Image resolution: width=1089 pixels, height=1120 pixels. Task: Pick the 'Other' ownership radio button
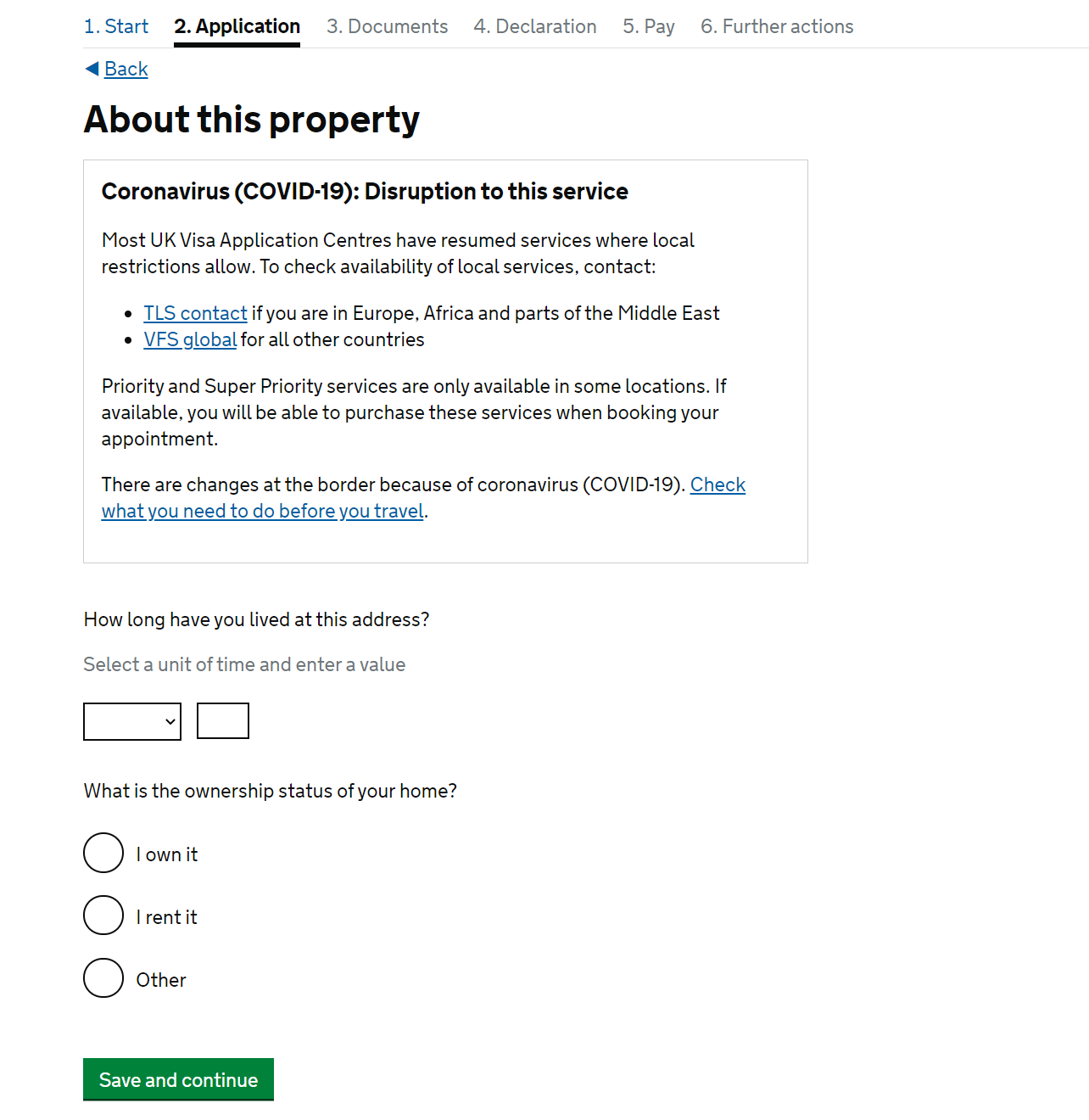(x=103, y=978)
